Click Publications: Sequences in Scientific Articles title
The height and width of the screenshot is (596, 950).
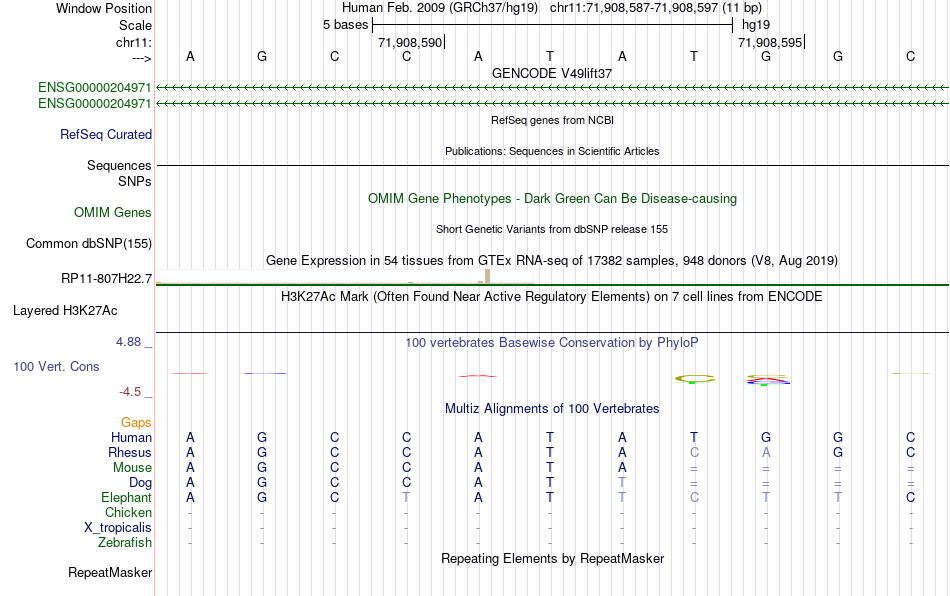click(552, 151)
